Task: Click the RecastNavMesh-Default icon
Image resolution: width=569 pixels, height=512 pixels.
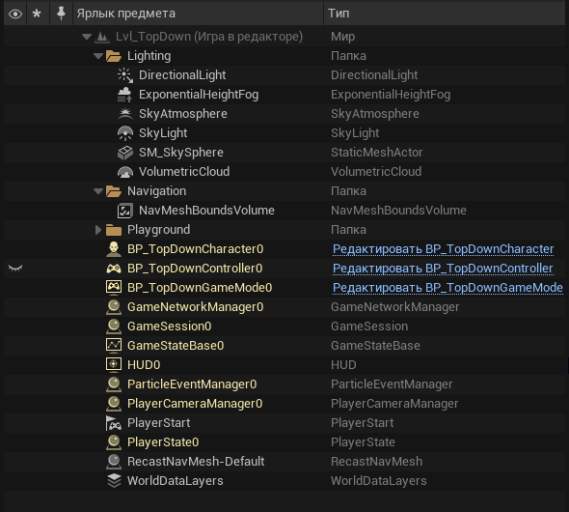Action: [x=114, y=462]
